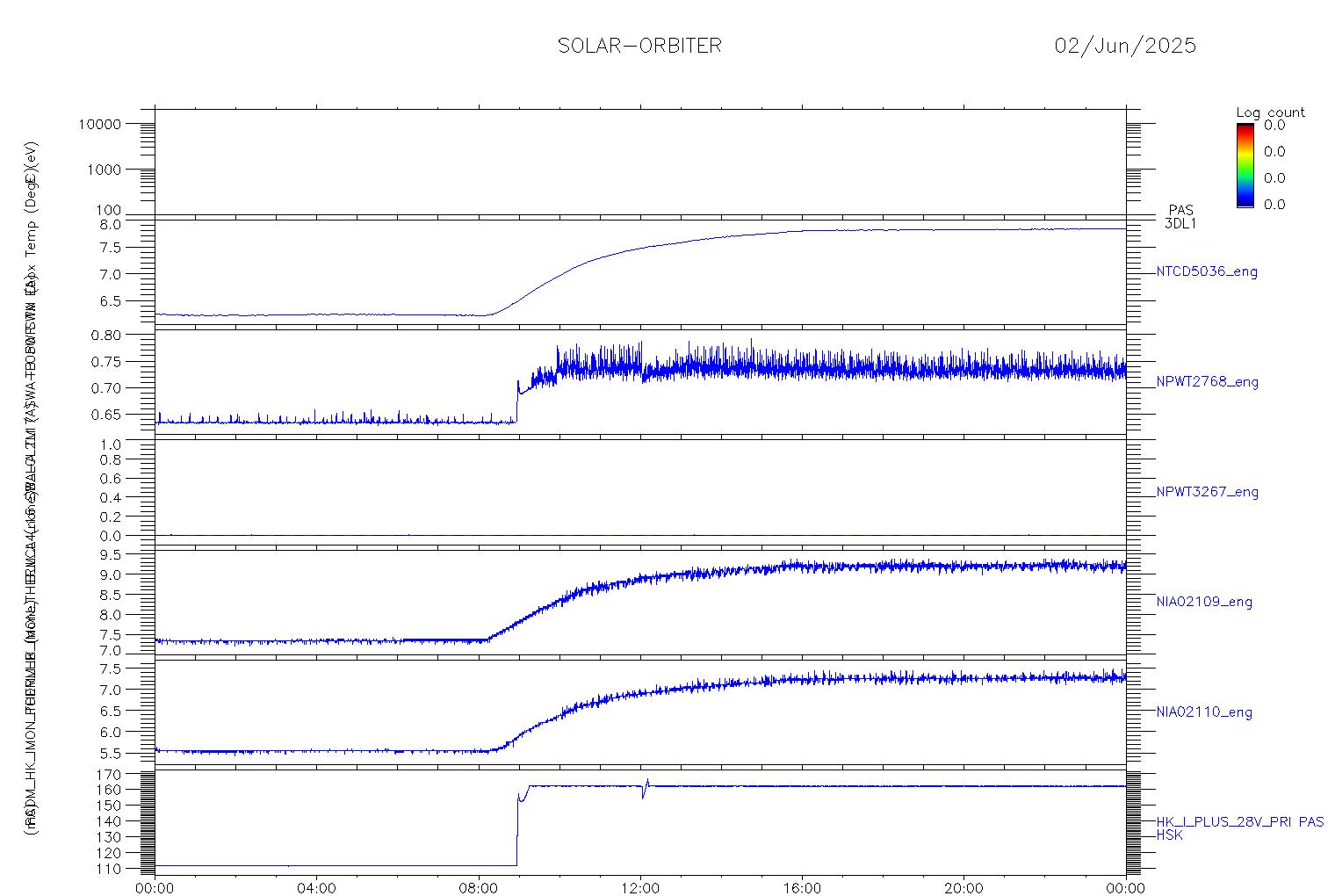This screenshot has height=896, width=1328.
Task: Select the NPWT2768_eng series label
Action: click(x=1207, y=382)
